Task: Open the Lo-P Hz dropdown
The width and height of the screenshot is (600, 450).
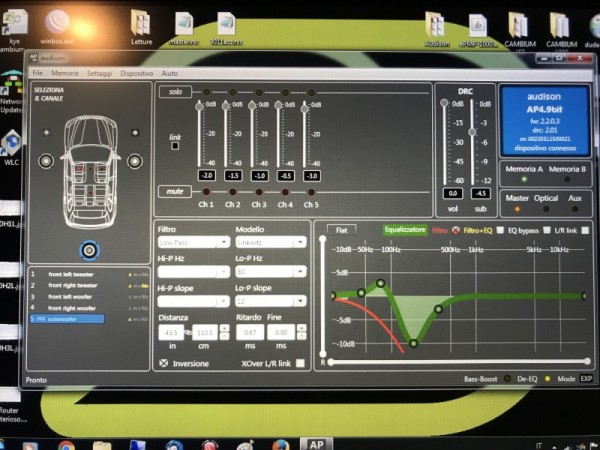Action: (271, 272)
